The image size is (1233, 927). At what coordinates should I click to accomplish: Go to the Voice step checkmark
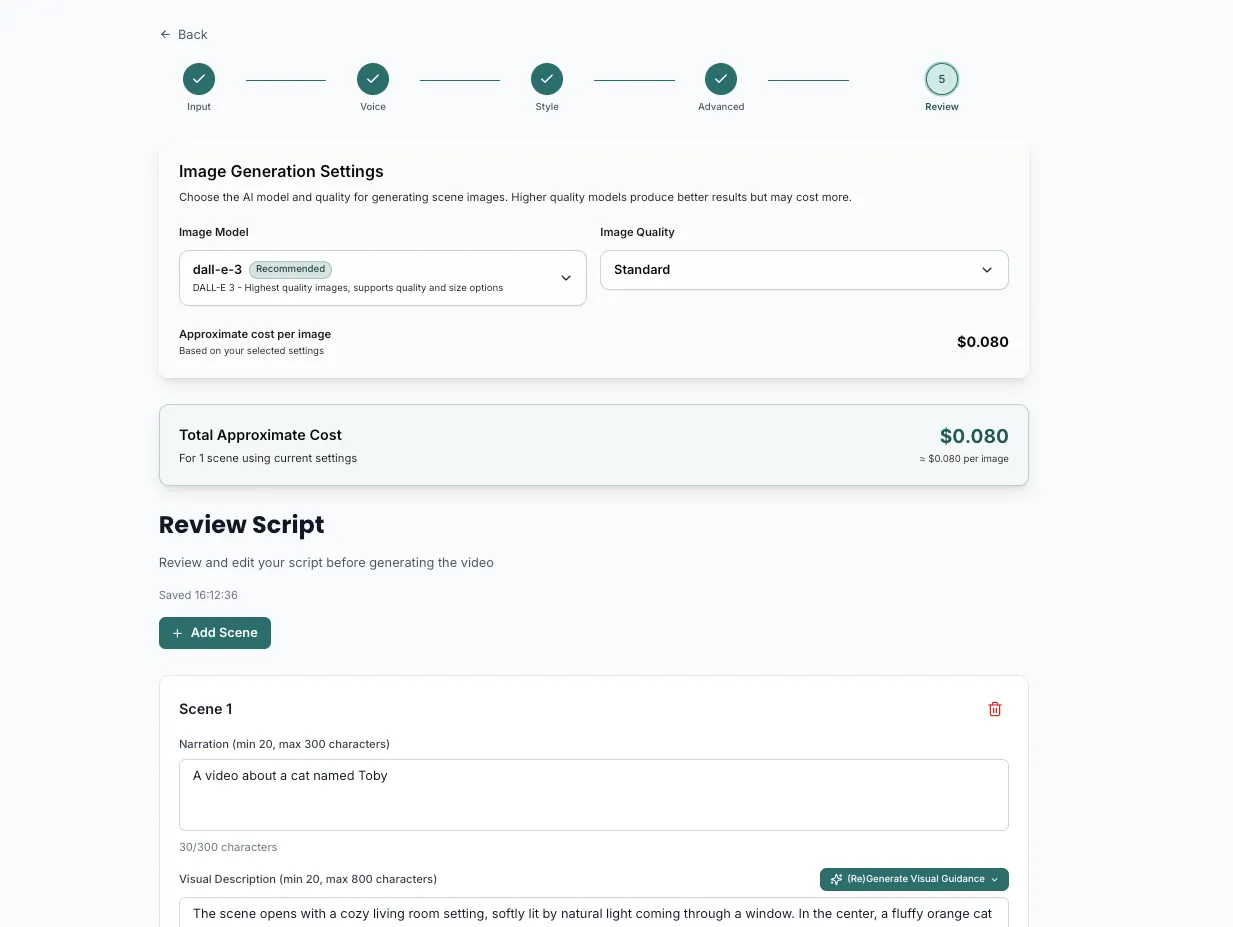(373, 79)
